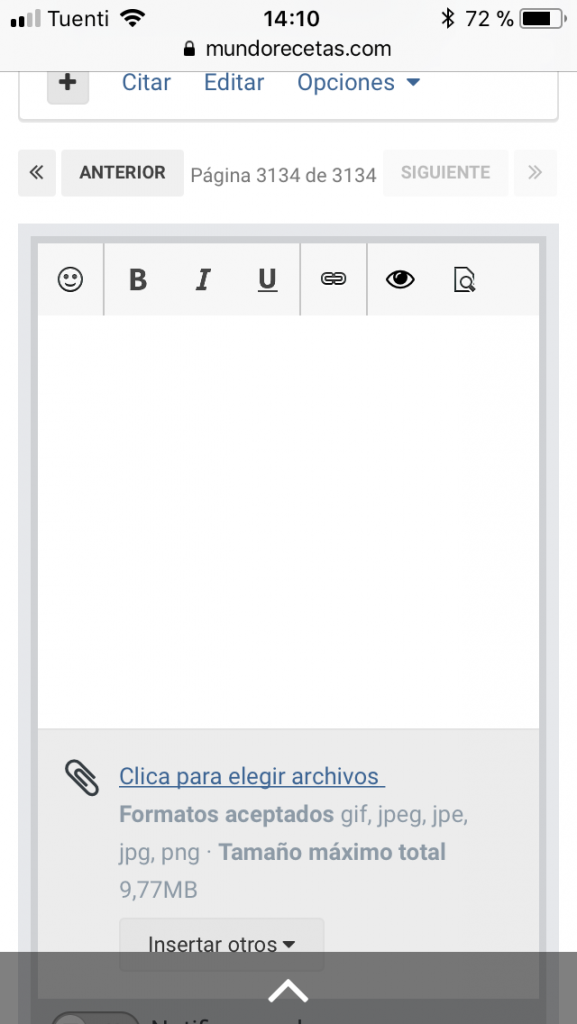577x1024 pixels.
Task: Go to ANTERIOR page
Action: (123, 173)
